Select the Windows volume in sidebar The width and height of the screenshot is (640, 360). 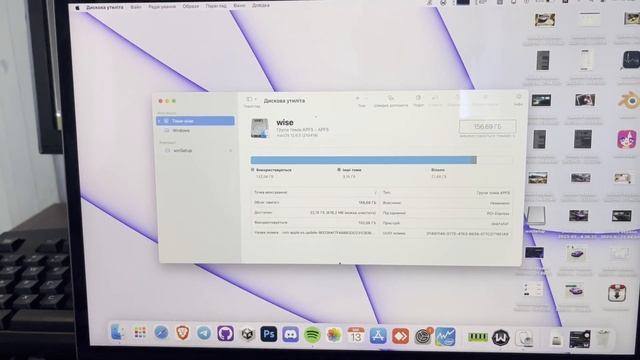pyautogui.click(x=181, y=131)
